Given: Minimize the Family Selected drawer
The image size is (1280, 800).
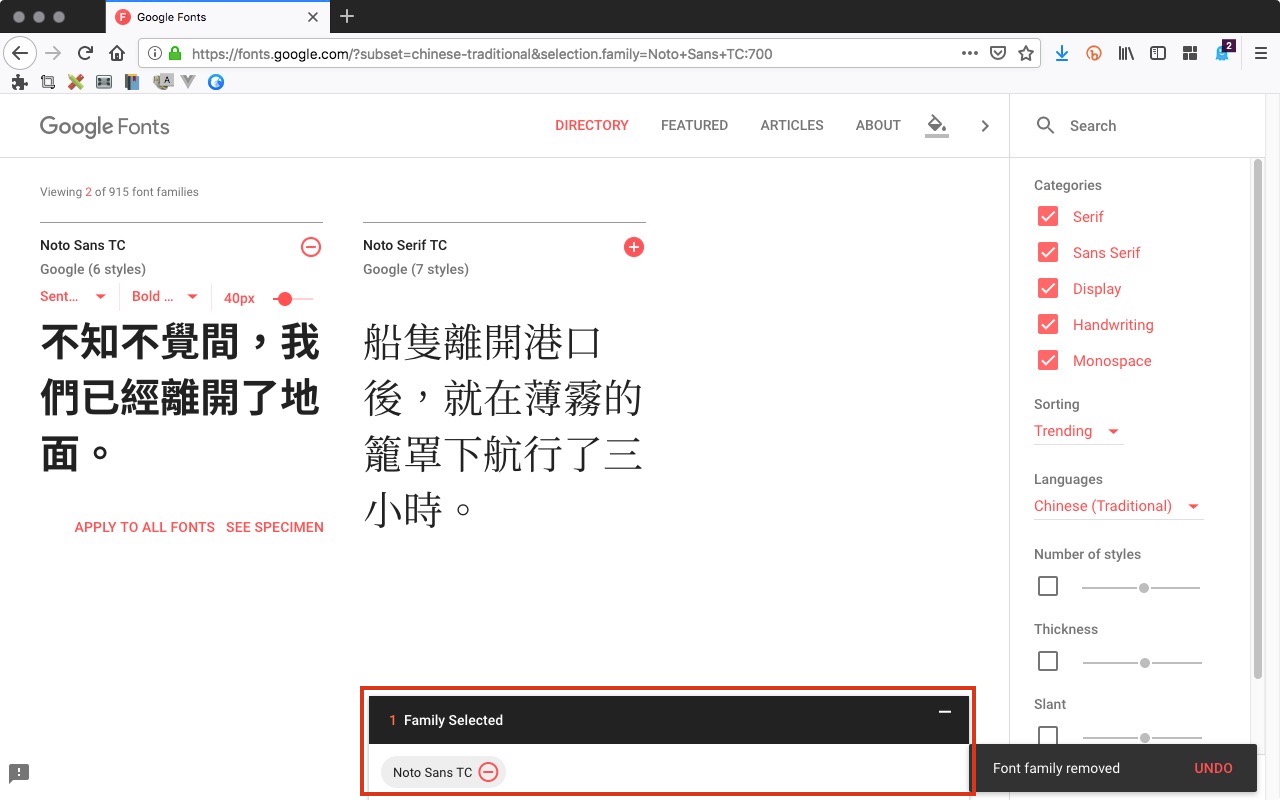Looking at the screenshot, I should (945, 712).
